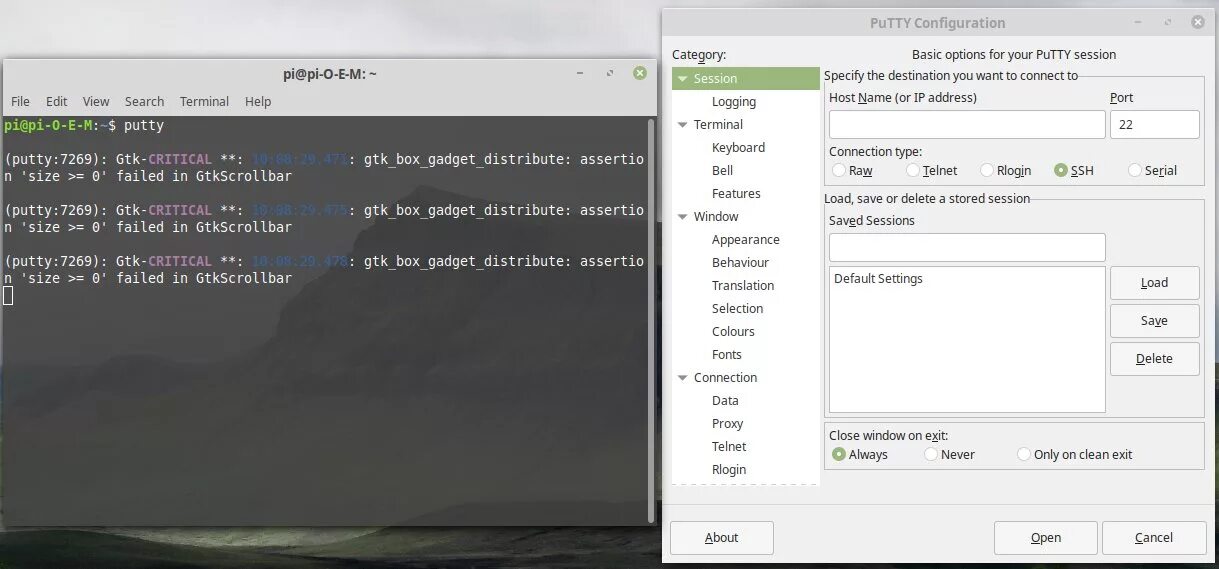Minimize the PuTTY Configuration window
Viewport: 1219px width, 569px height.
pos(1139,22)
